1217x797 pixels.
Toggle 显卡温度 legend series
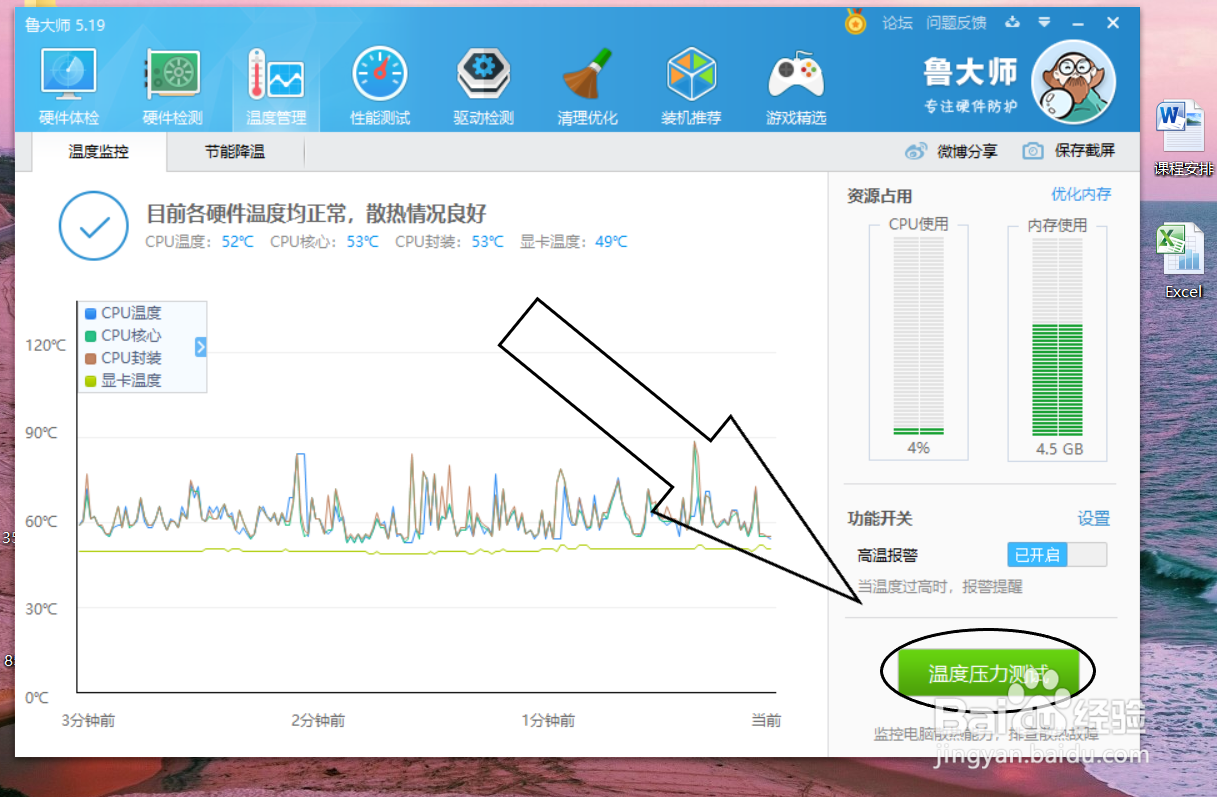pos(123,380)
